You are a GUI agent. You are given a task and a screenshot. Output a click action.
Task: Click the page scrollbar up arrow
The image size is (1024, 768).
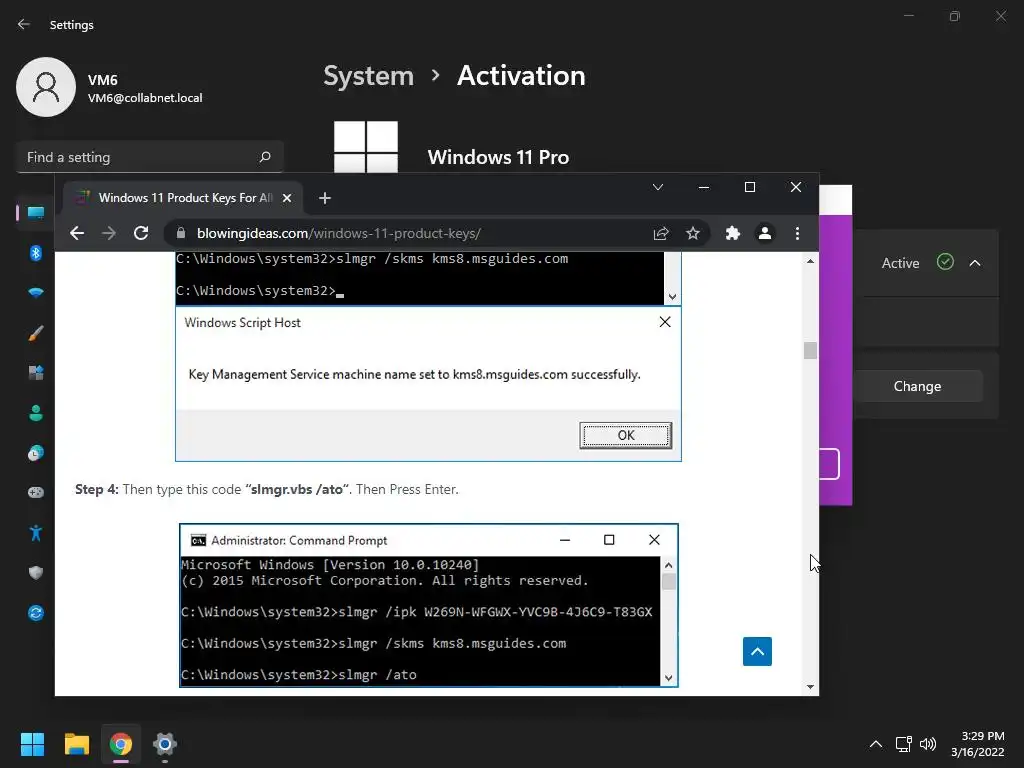(810, 261)
